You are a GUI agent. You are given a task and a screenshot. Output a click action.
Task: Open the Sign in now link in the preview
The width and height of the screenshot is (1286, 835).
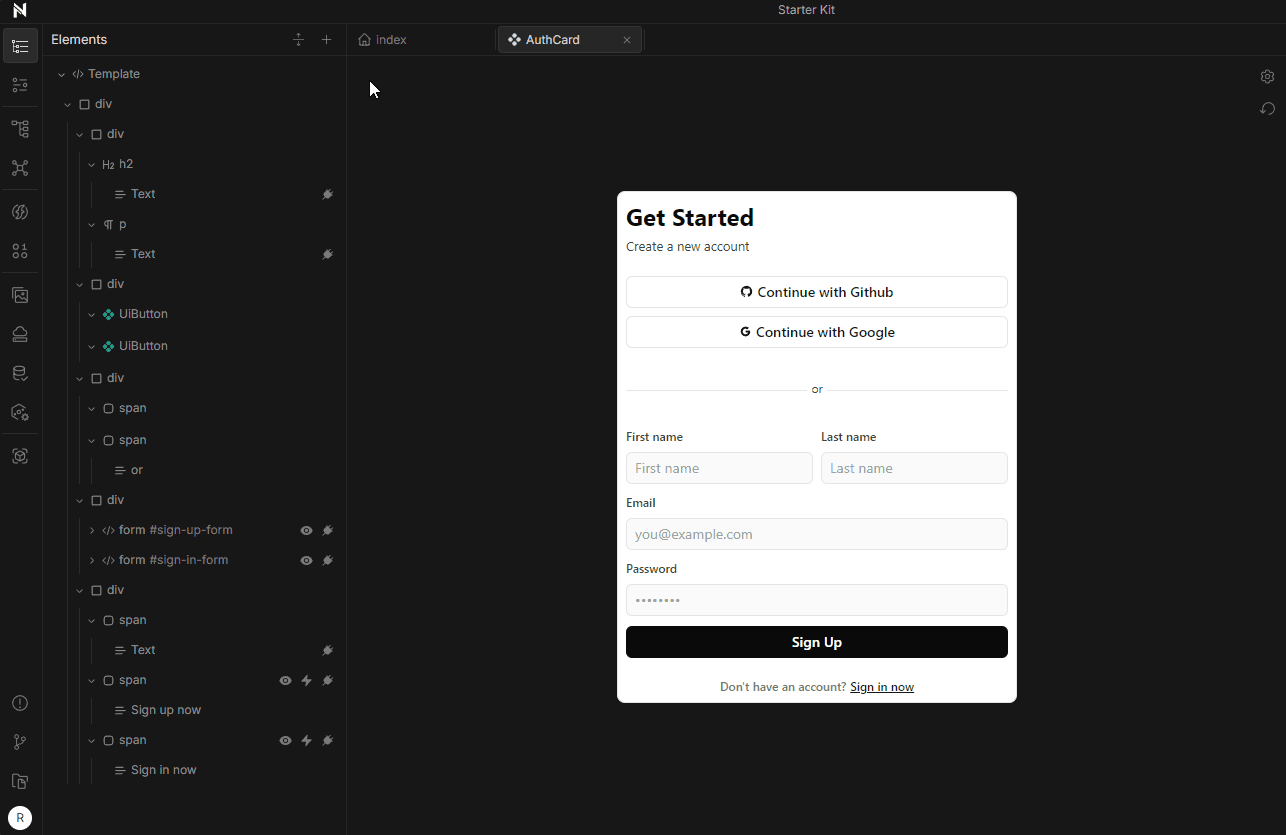881,687
